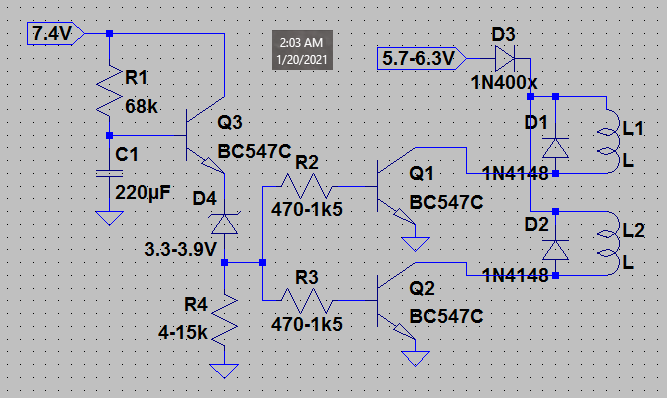Click the 3.3-3.9V zener voltage value

coord(181,250)
